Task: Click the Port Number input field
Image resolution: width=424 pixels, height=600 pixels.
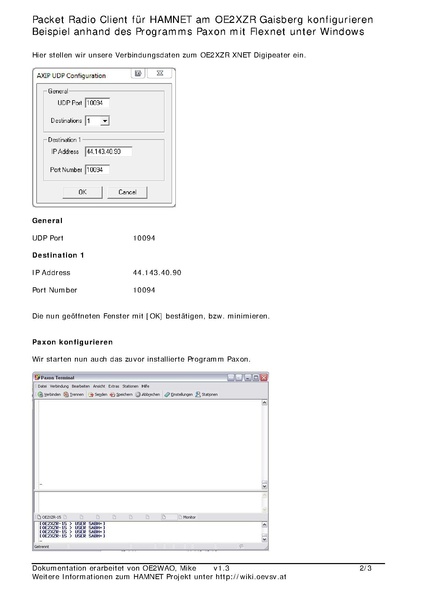Action: [97, 170]
